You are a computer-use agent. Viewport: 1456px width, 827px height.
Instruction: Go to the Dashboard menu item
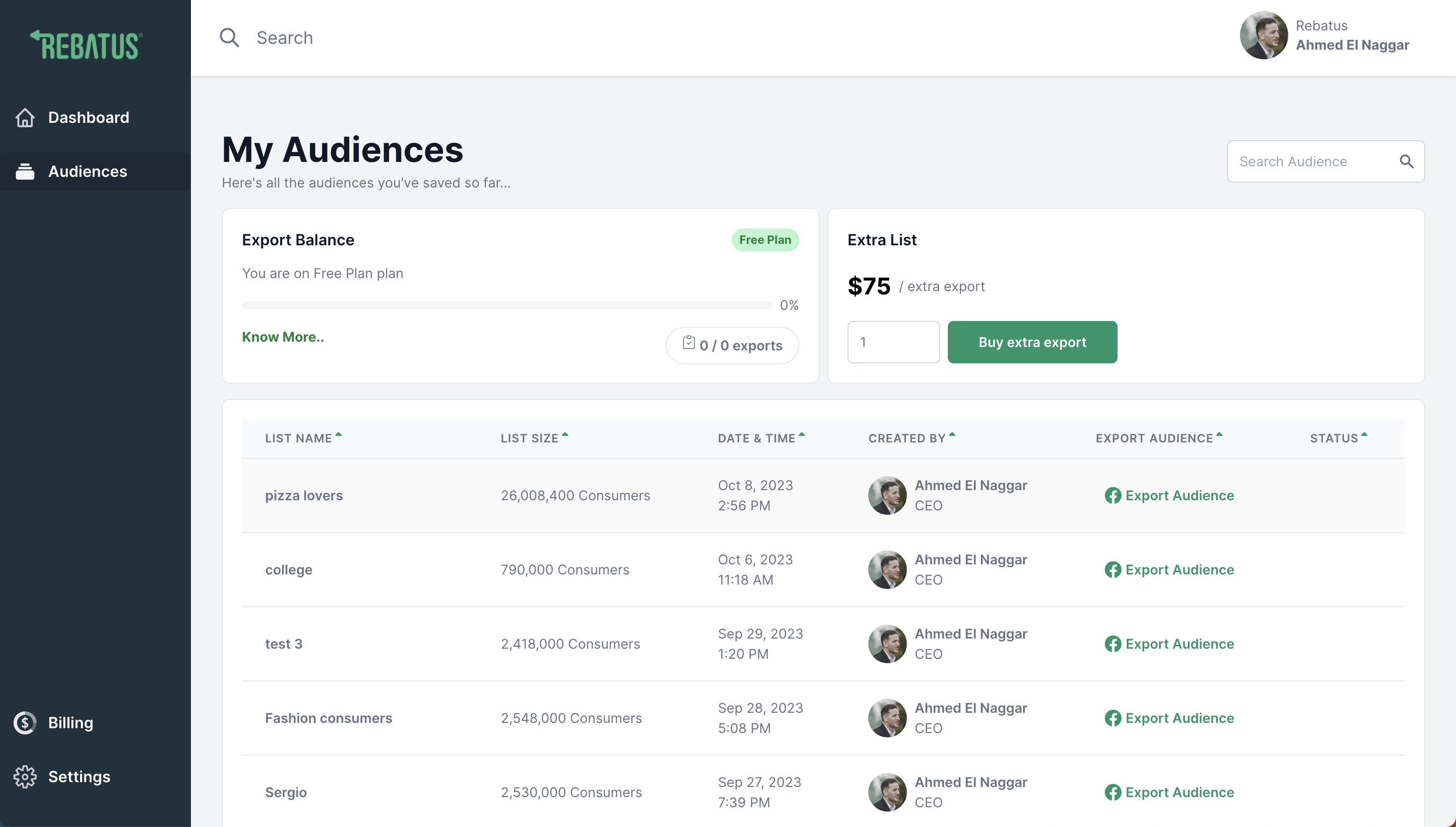(x=89, y=118)
